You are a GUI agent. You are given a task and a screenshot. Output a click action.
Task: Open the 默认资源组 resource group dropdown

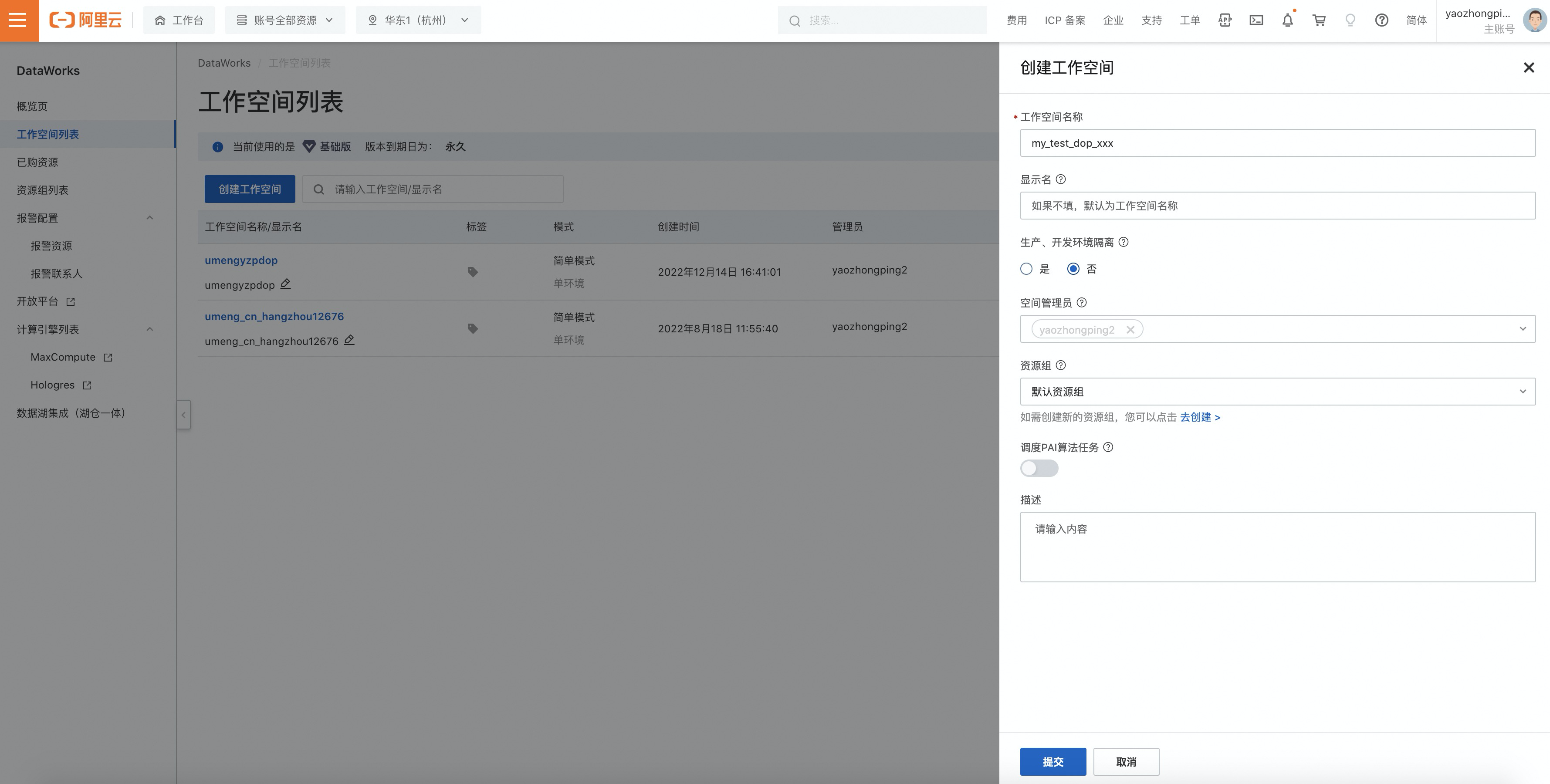click(x=1277, y=392)
